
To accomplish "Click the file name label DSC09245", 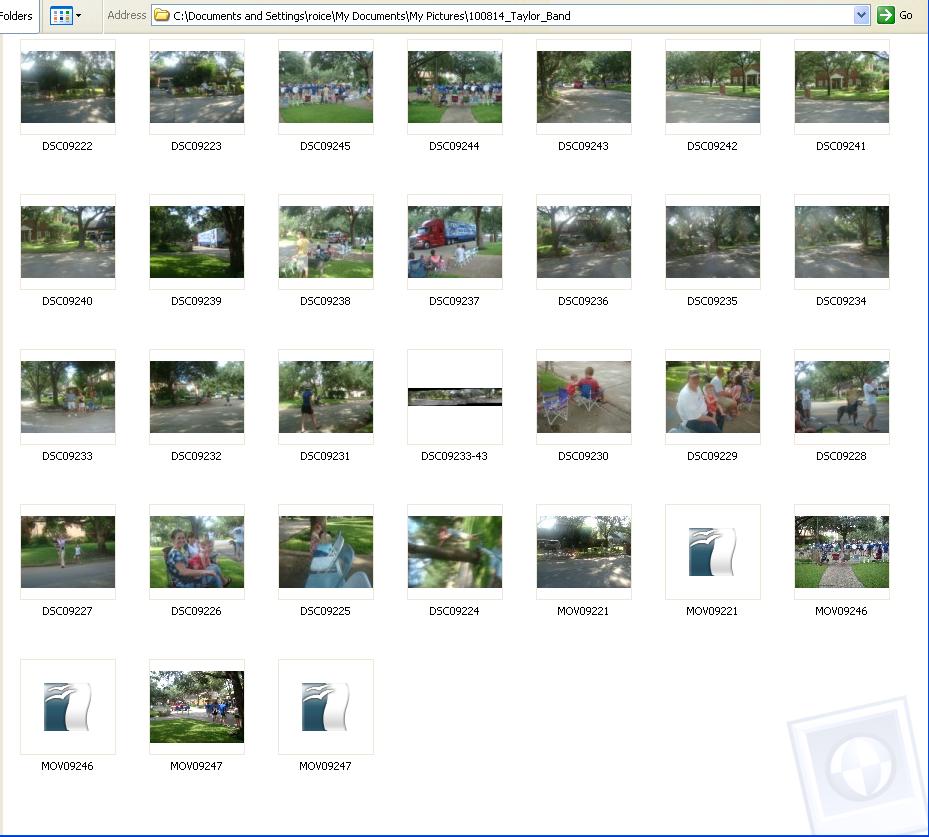I will [x=325, y=146].
